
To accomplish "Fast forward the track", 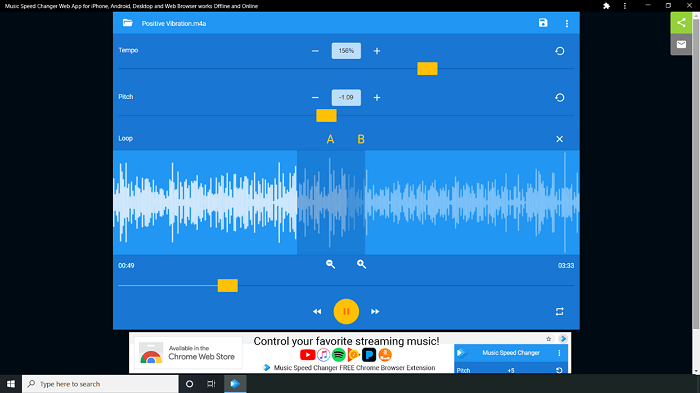I will (375, 312).
